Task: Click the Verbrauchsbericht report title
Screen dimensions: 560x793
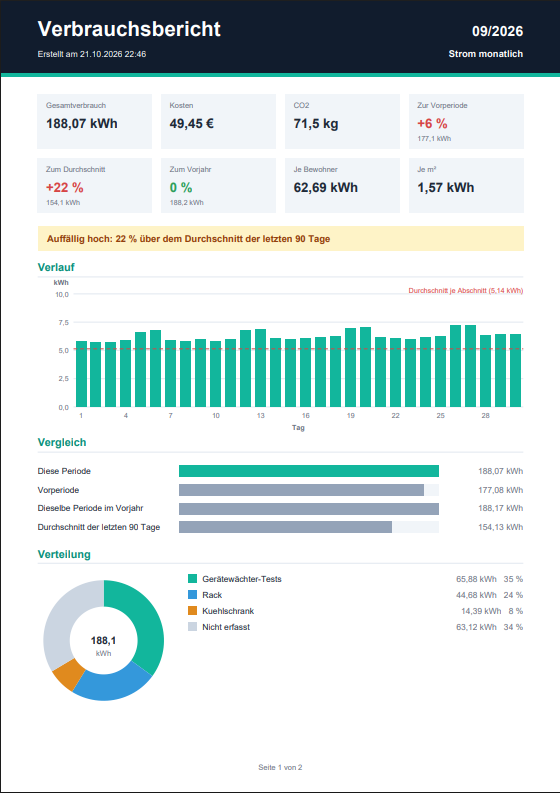Action: pyautogui.click(x=129, y=29)
